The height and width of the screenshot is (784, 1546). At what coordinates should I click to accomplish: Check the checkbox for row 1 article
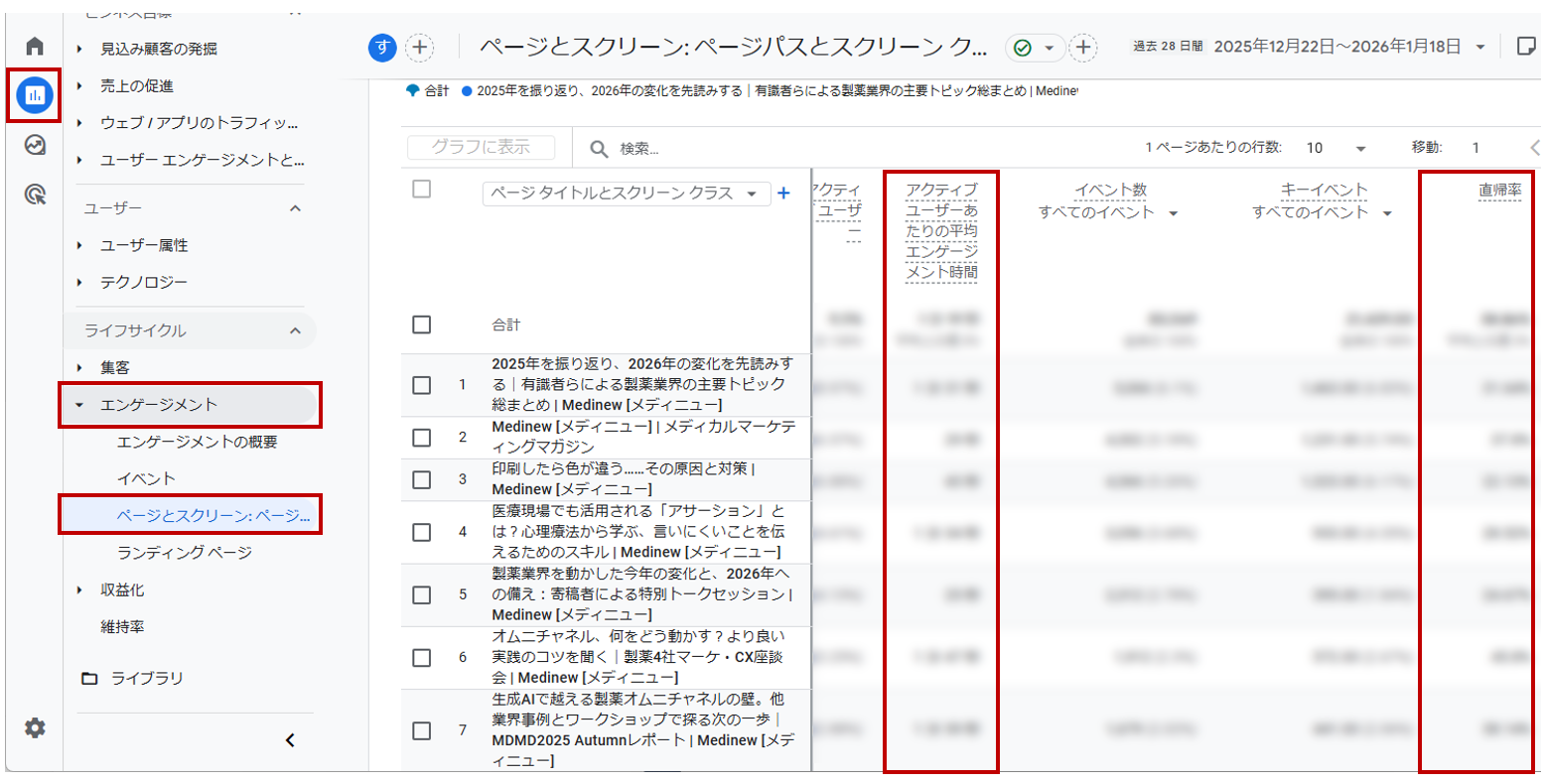[x=422, y=385]
